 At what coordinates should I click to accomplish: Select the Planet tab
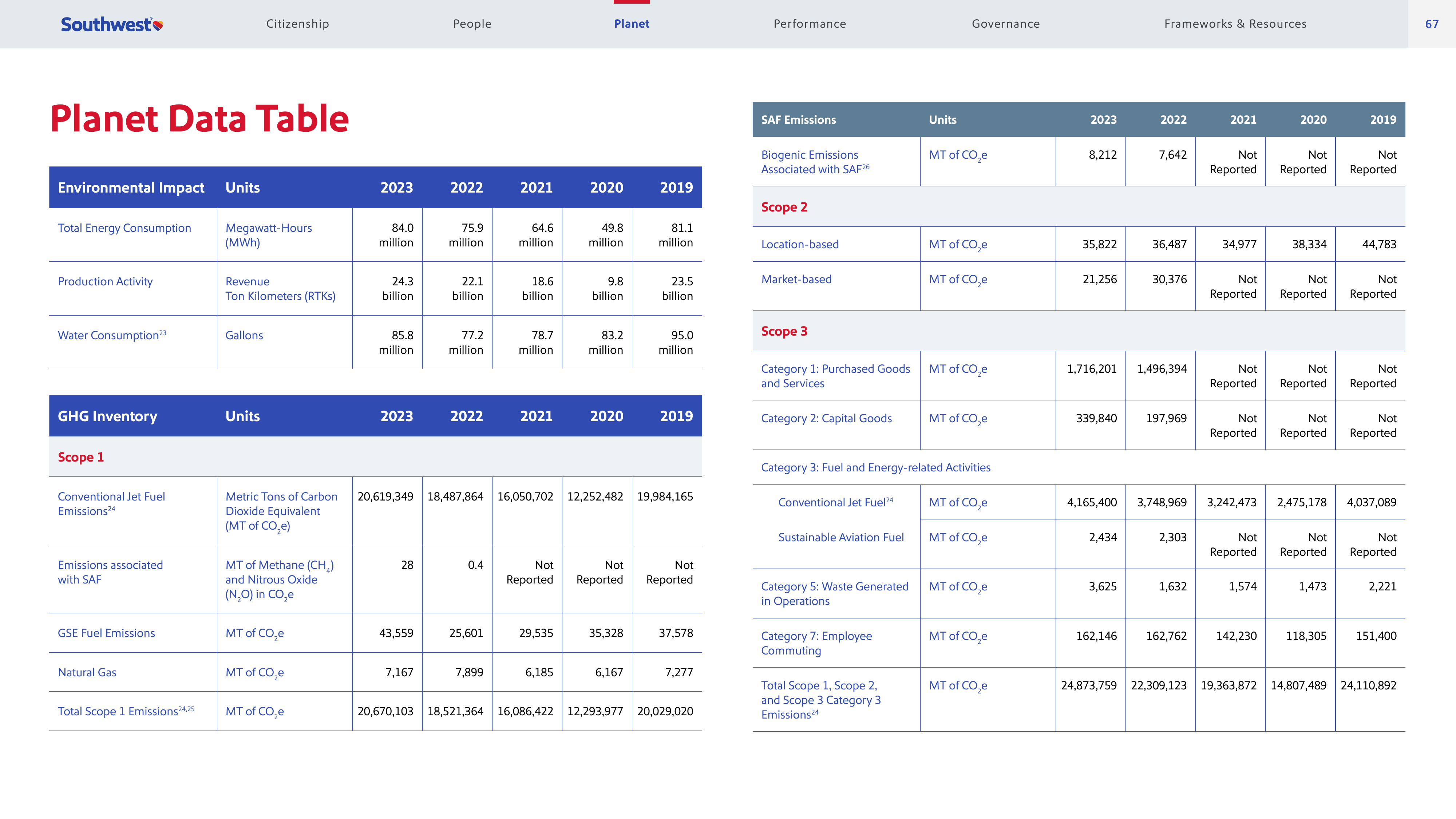click(631, 24)
